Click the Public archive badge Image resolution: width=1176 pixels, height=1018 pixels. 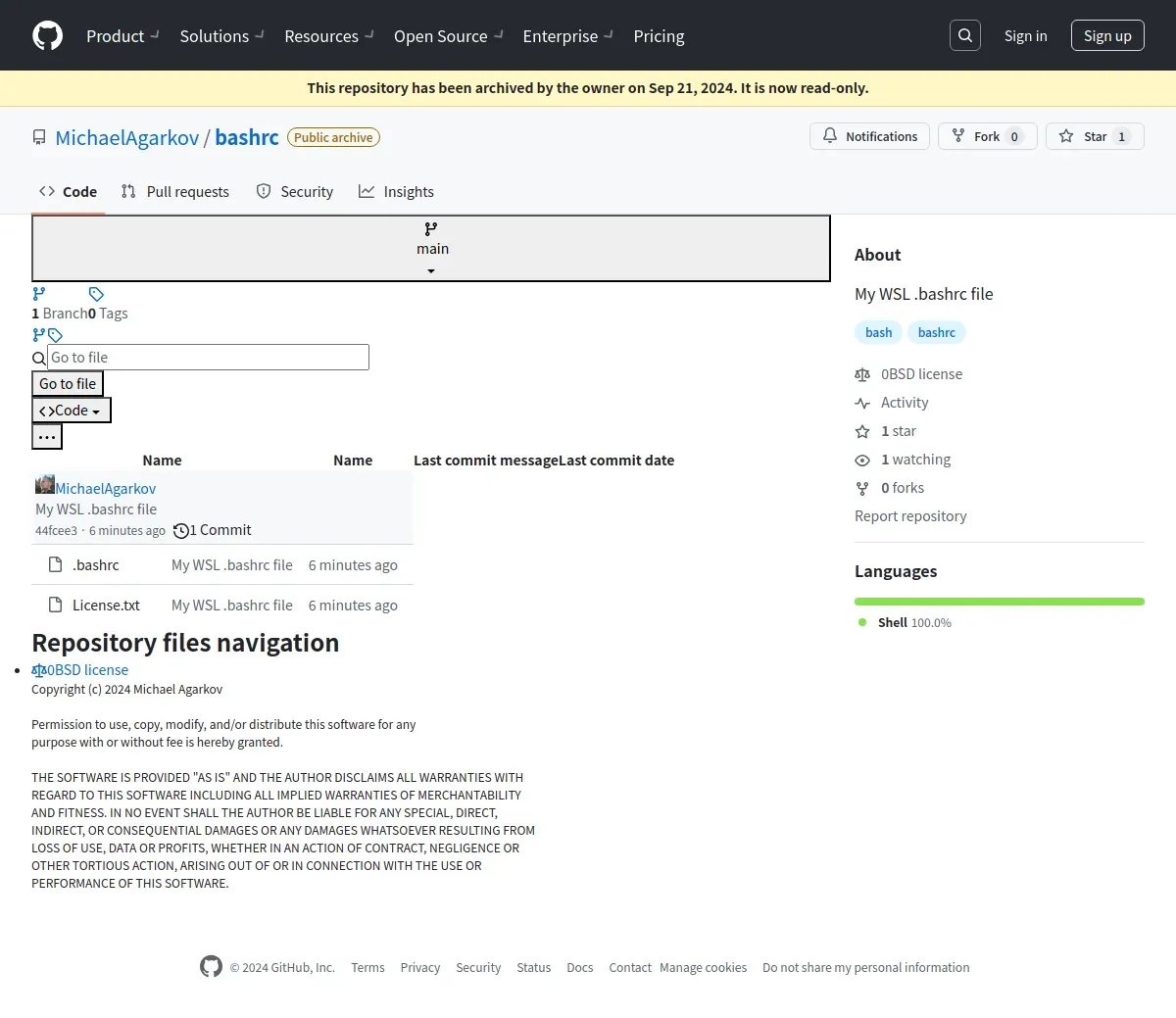pos(333,137)
